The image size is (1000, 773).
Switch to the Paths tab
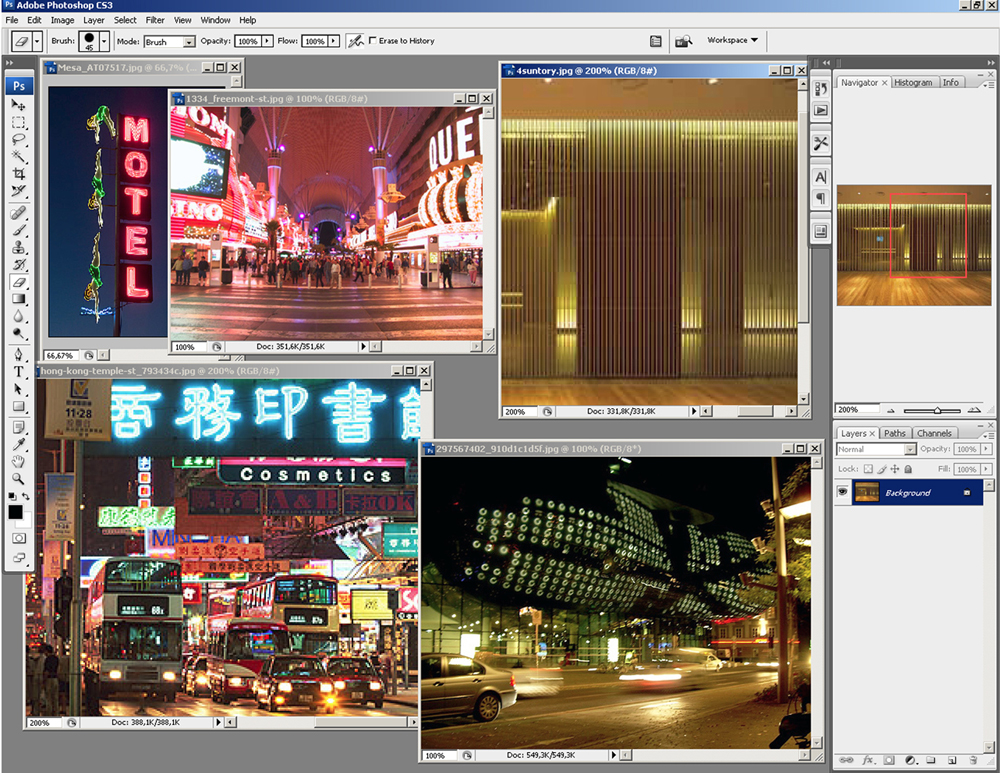click(x=894, y=433)
